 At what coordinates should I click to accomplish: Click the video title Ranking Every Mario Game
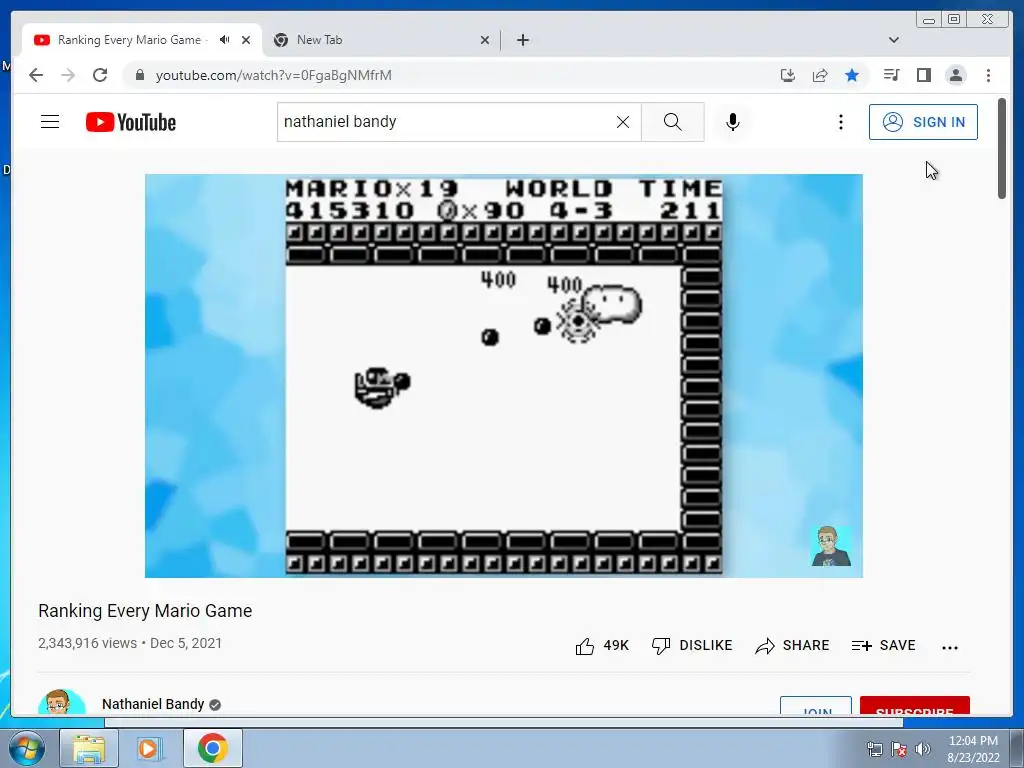click(145, 611)
